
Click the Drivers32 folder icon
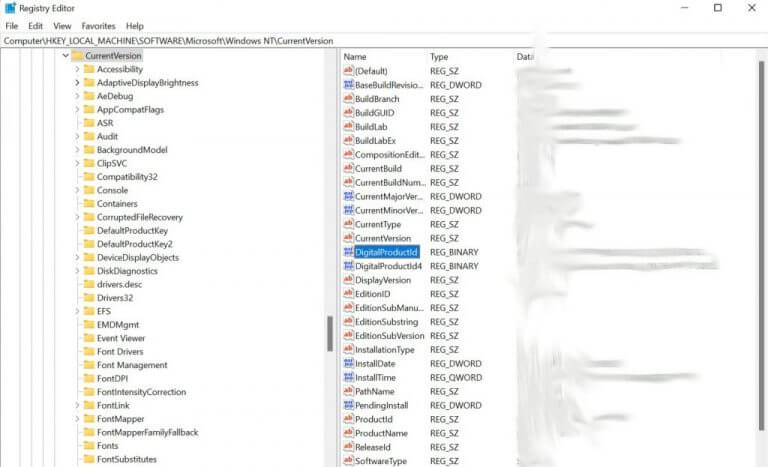click(x=89, y=297)
